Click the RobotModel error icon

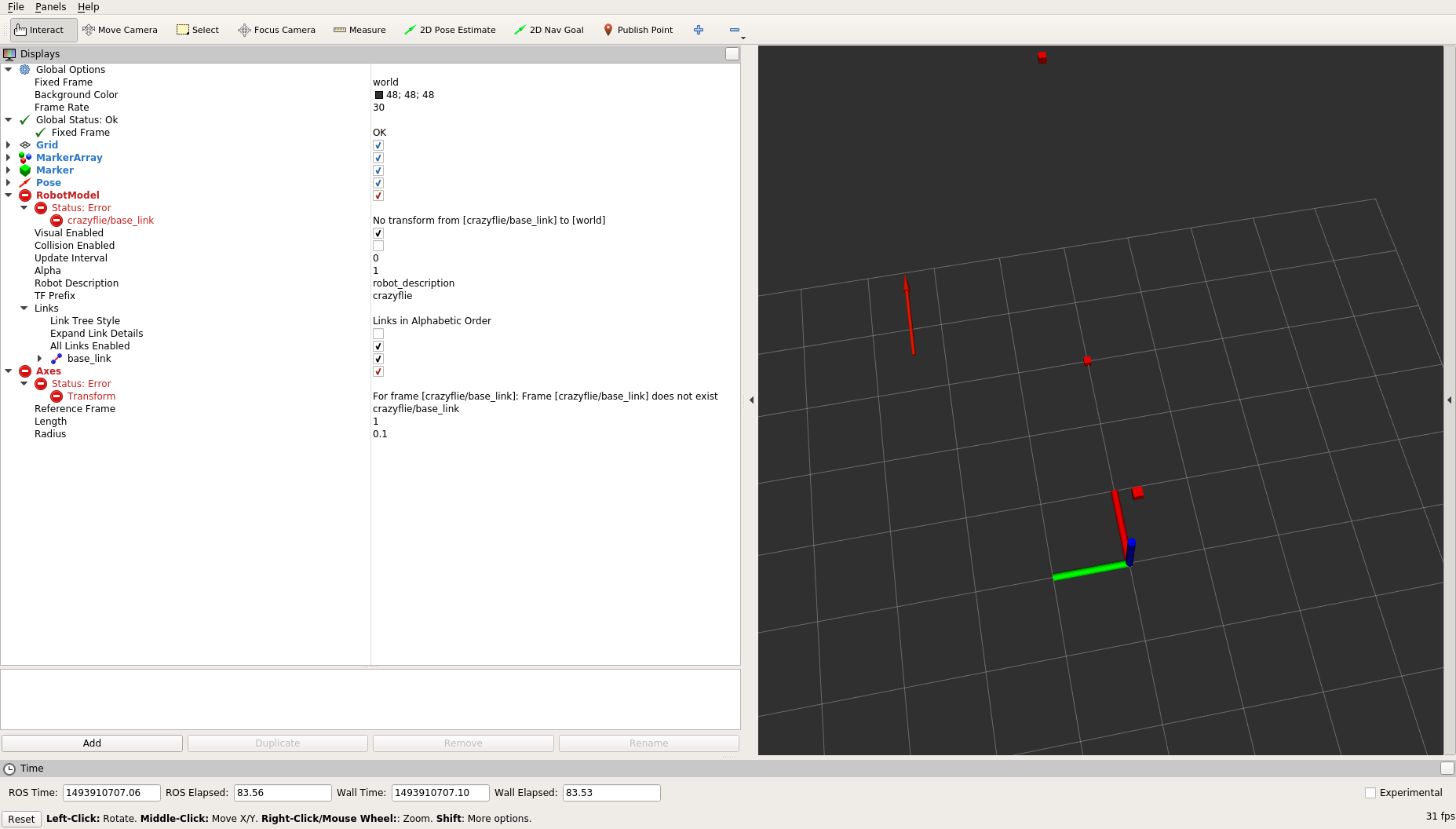tap(25, 195)
